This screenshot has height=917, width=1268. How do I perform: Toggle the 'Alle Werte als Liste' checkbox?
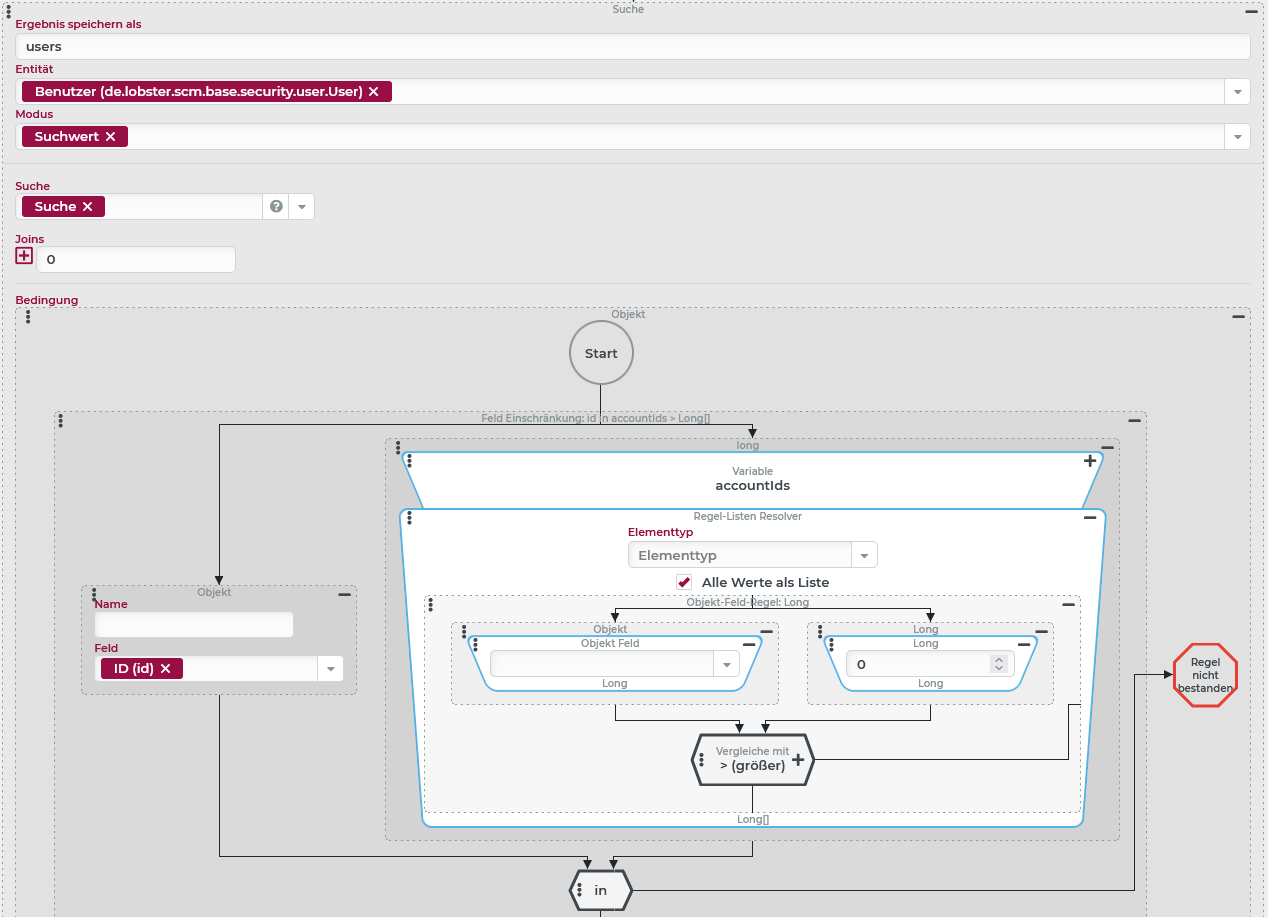[x=685, y=582]
